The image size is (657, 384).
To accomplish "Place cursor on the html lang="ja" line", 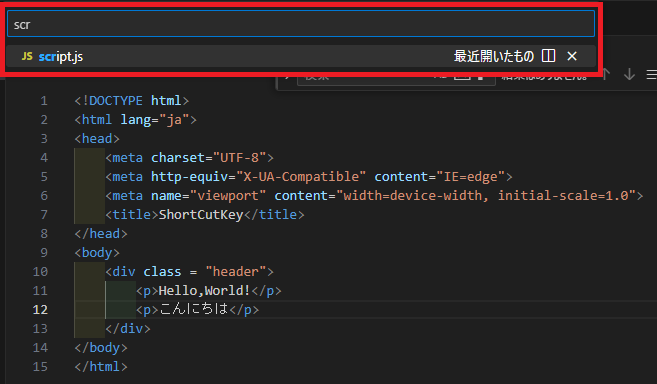I will (x=135, y=120).
